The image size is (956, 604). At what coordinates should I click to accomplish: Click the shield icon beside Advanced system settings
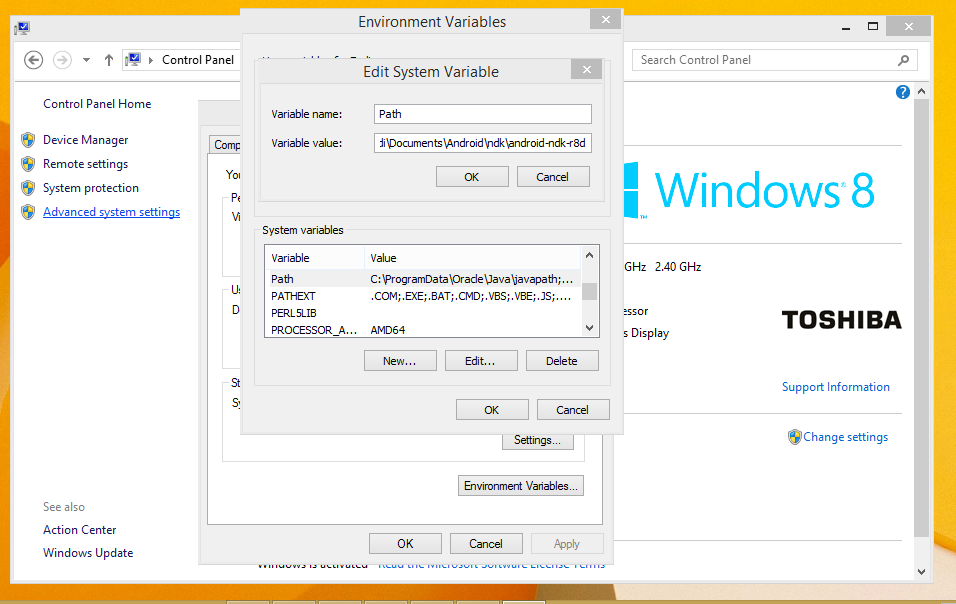point(28,212)
